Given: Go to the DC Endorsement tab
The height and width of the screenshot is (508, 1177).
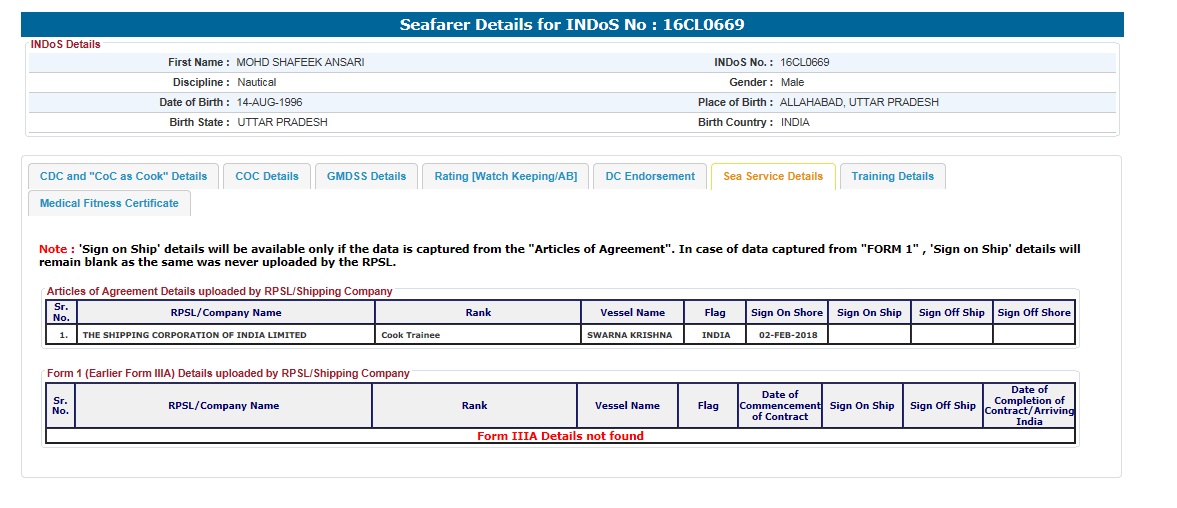Looking at the screenshot, I should coord(650,176).
